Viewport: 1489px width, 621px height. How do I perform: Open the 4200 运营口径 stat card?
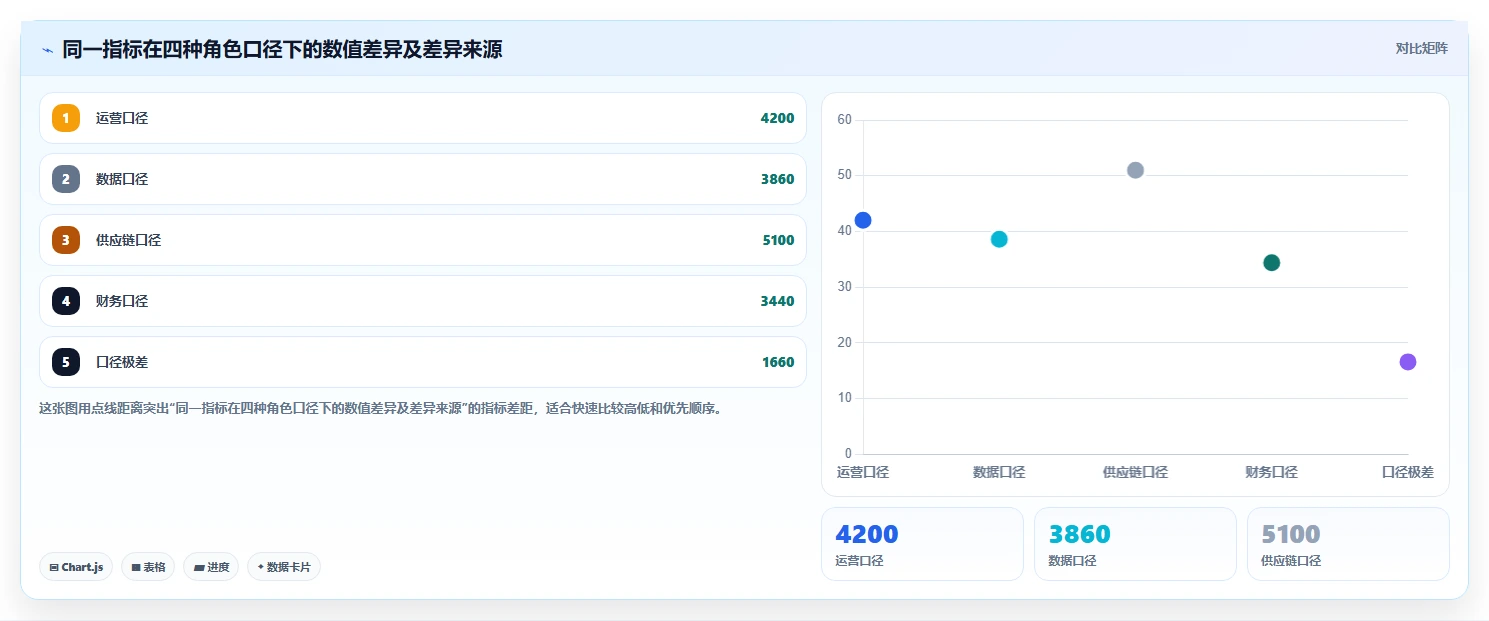pos(922,544)
